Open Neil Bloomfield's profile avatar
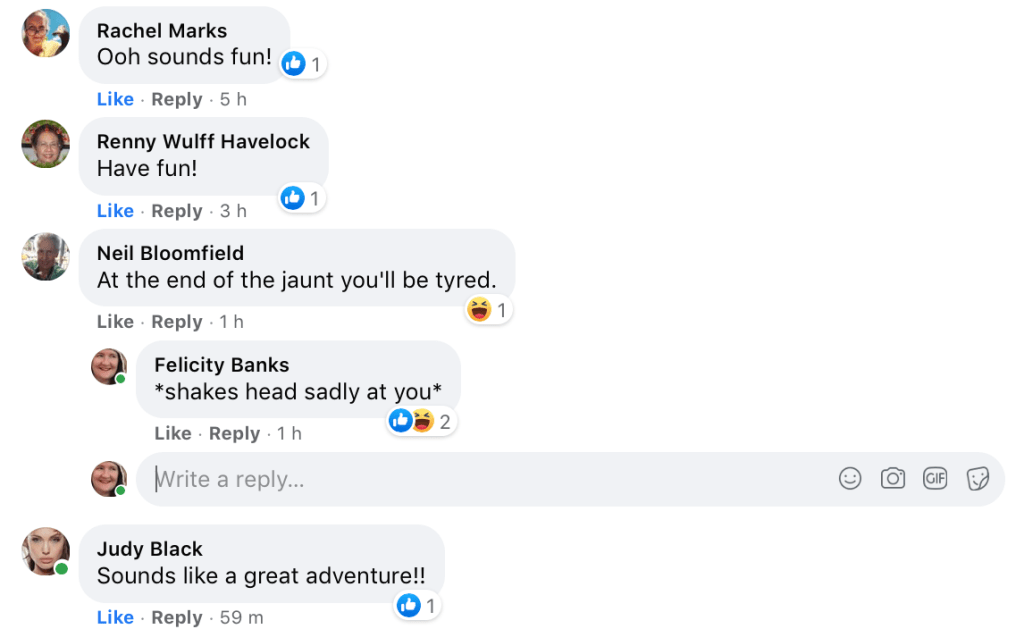The height and width of the screenshot is (629, 1024). [46, 256]
